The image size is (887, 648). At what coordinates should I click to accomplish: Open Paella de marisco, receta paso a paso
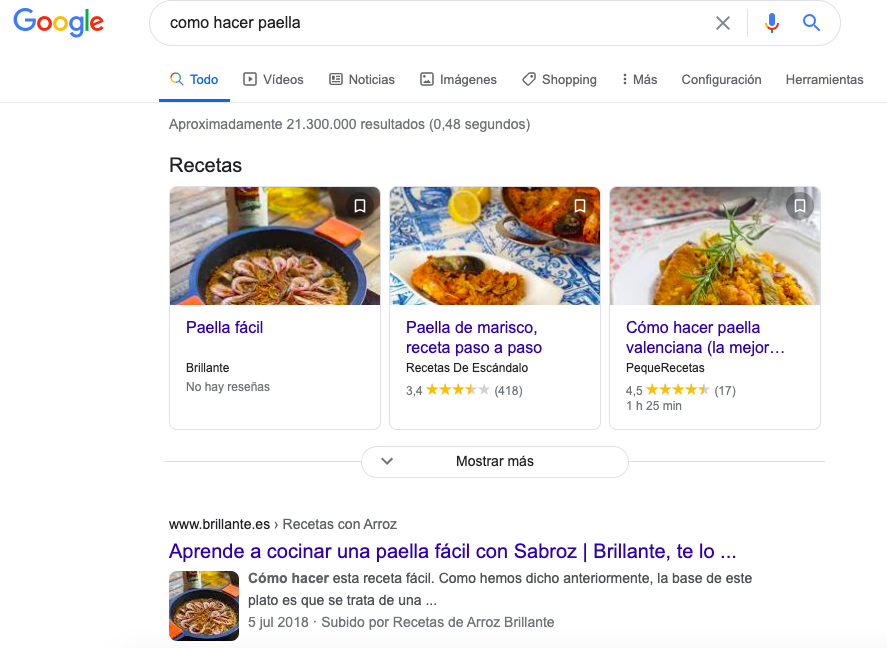coord(473,337)
